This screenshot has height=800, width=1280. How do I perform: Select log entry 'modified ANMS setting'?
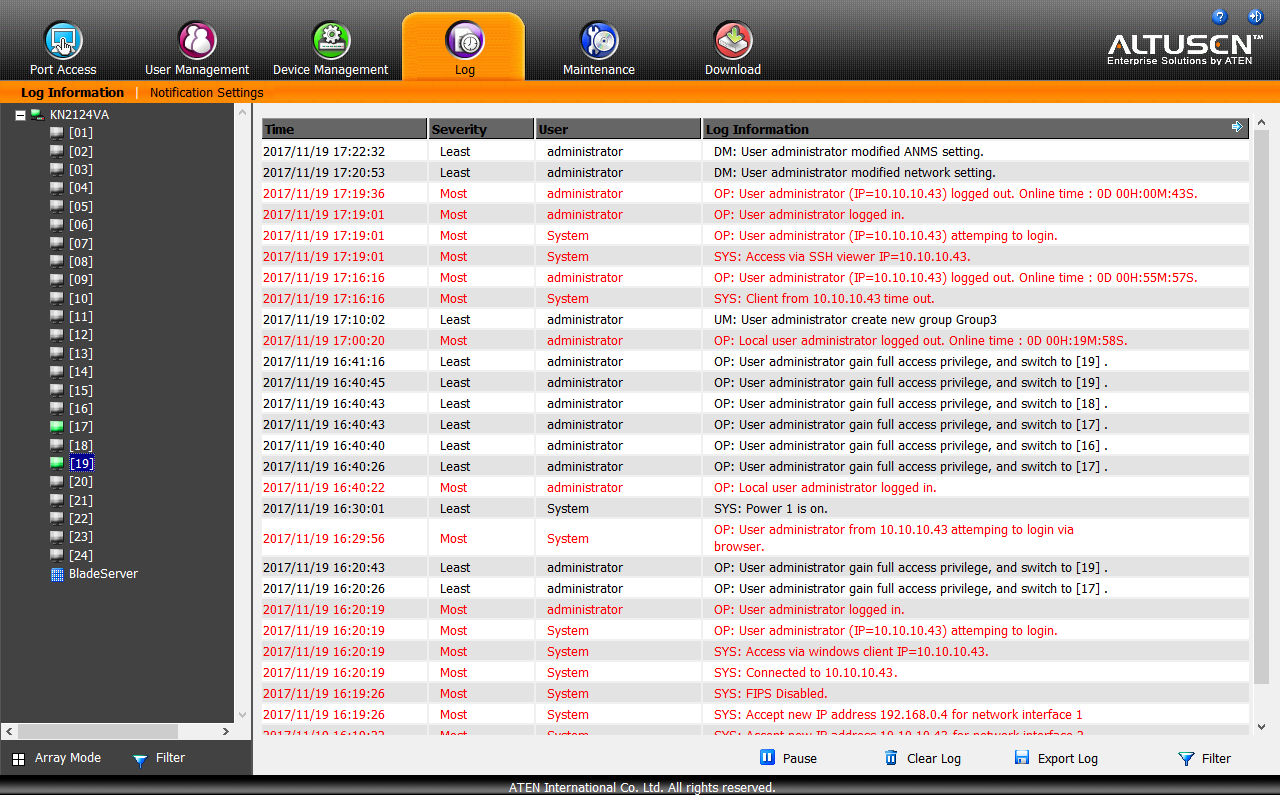click(x=755, y=152)
